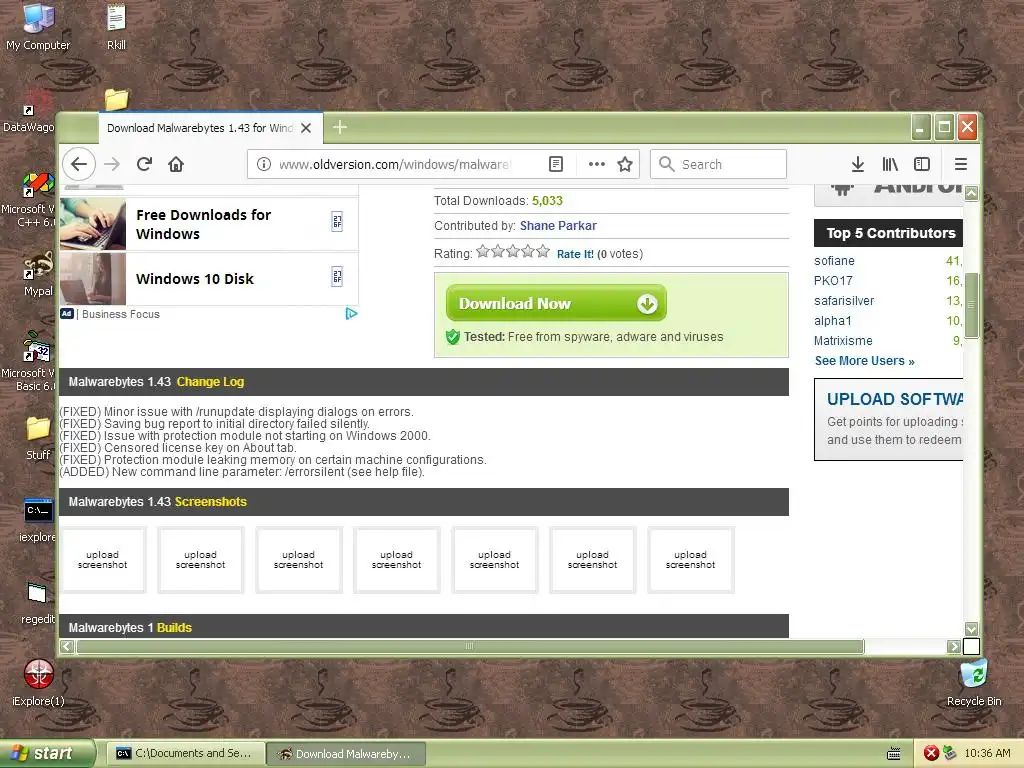
Task: Open the Windows 10 Disk ad
Action: click(x=209, y=279)
